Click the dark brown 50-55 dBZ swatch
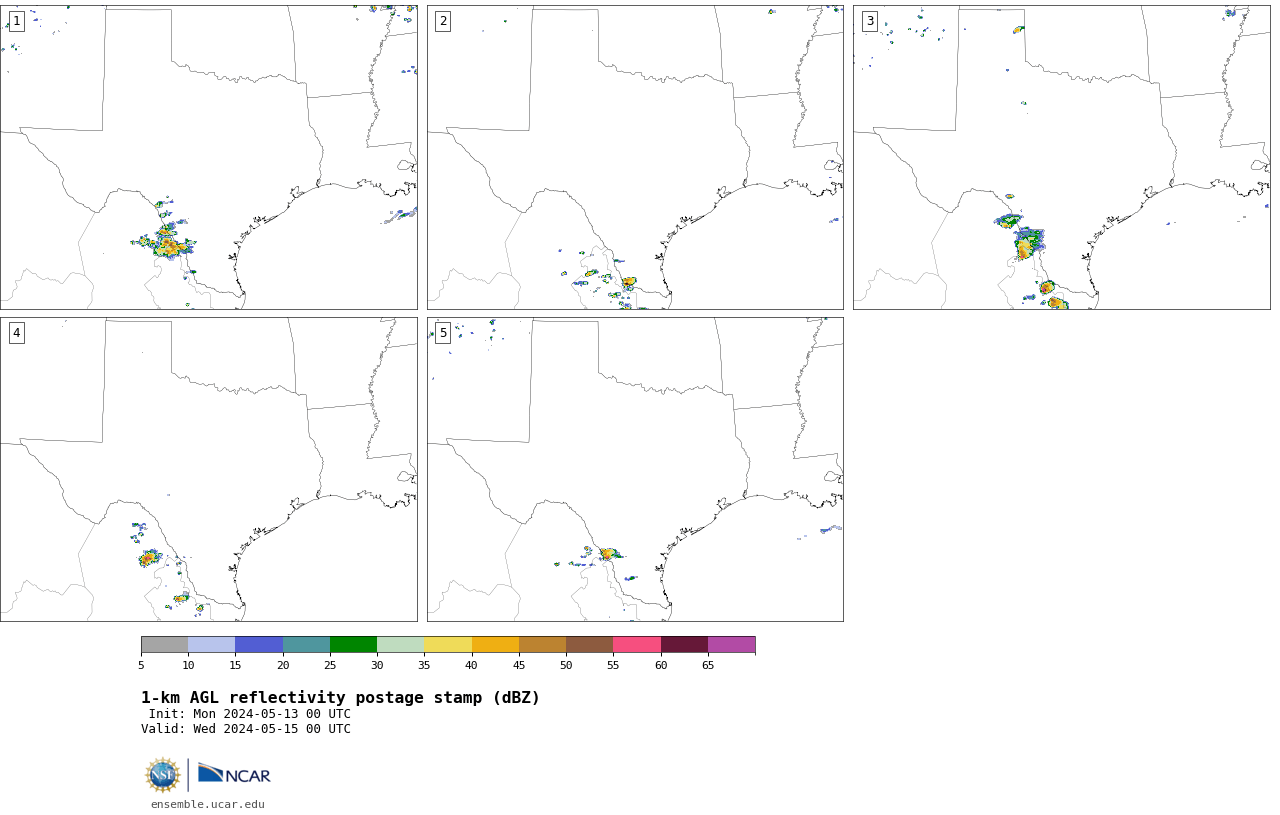 (x=590, y=644)
